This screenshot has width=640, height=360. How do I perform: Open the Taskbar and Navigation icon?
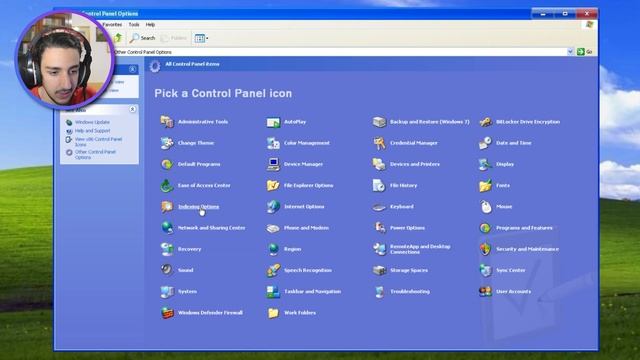click(273, 291)
